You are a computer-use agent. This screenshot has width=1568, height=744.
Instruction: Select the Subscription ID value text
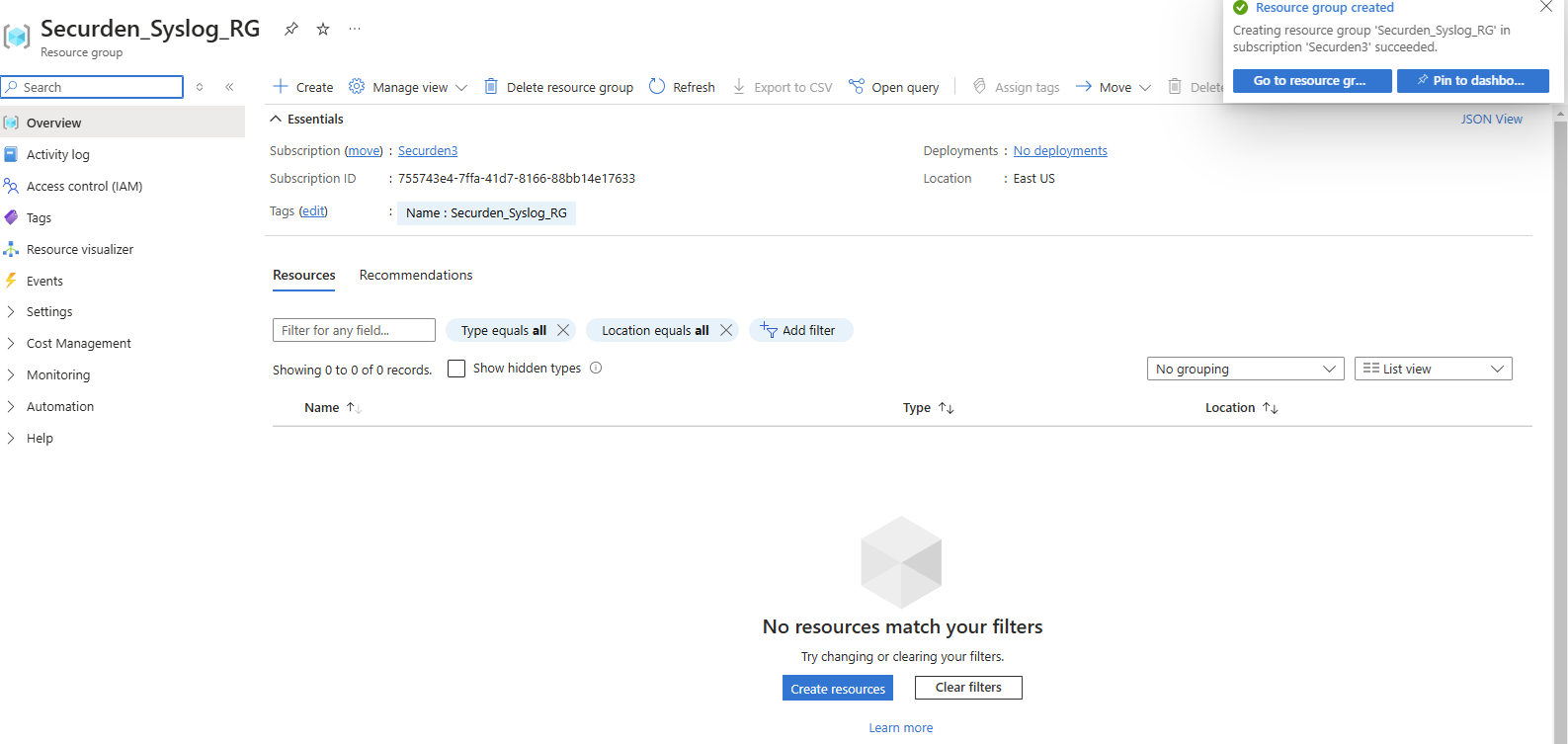click(x=517, y=179)
